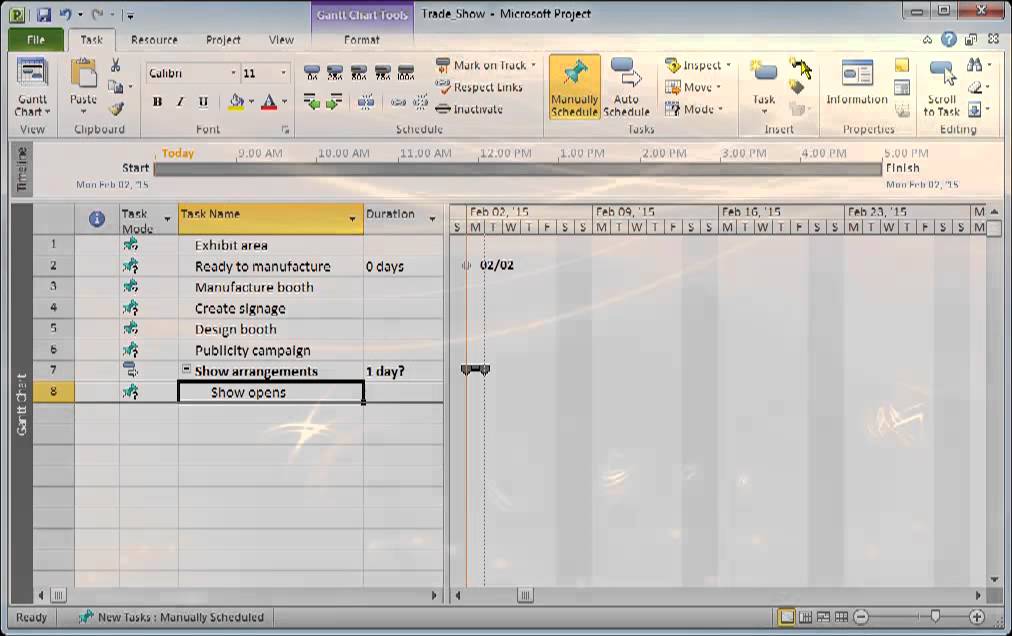1012x636 pixels.
Task: Click the 02/02 milestone marker in chart
Action: click(x=466, y=265)
